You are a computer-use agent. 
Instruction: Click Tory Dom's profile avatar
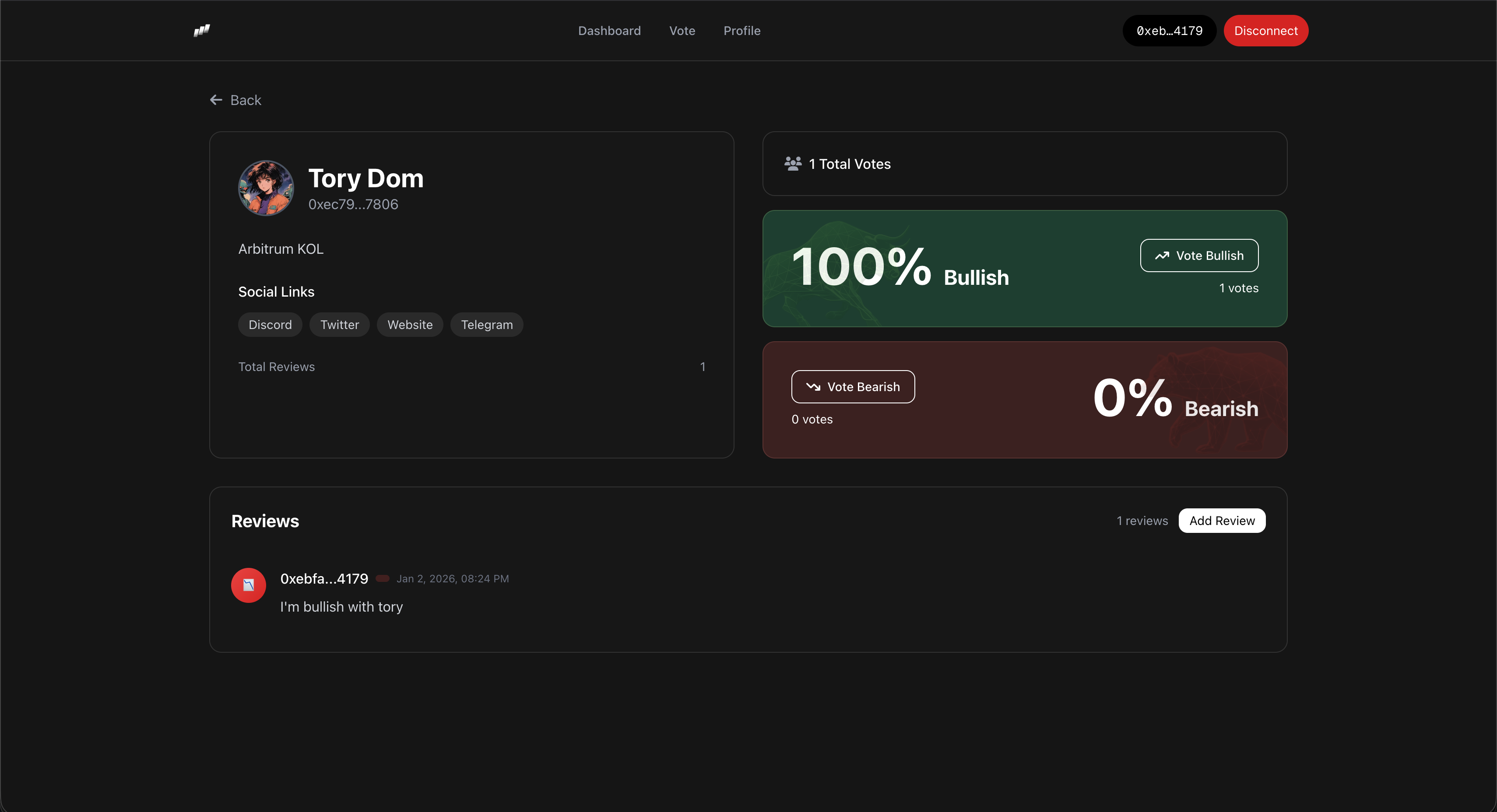266,188
